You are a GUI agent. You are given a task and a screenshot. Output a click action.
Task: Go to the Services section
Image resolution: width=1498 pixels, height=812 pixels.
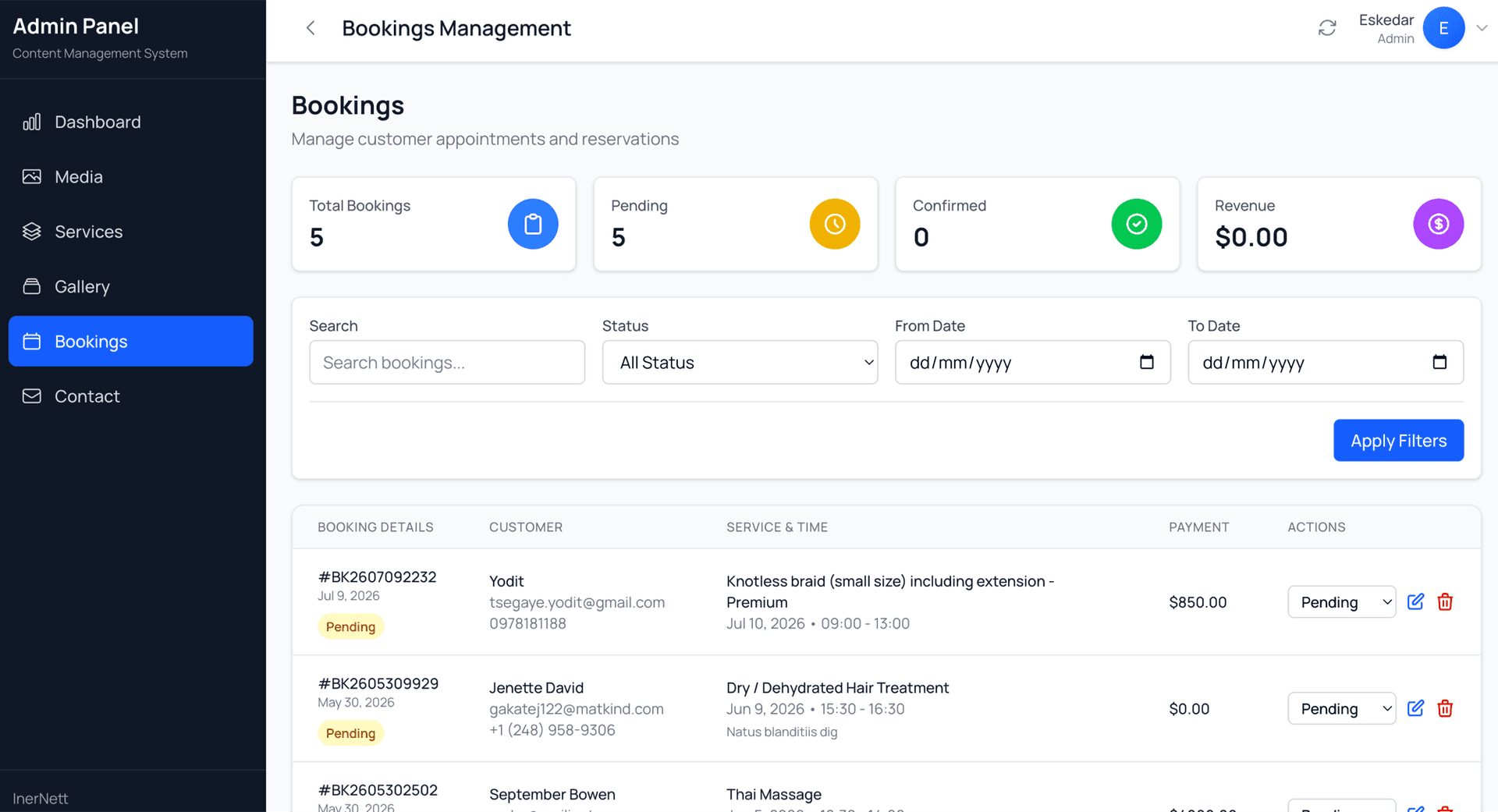click(x=131, y=232)
